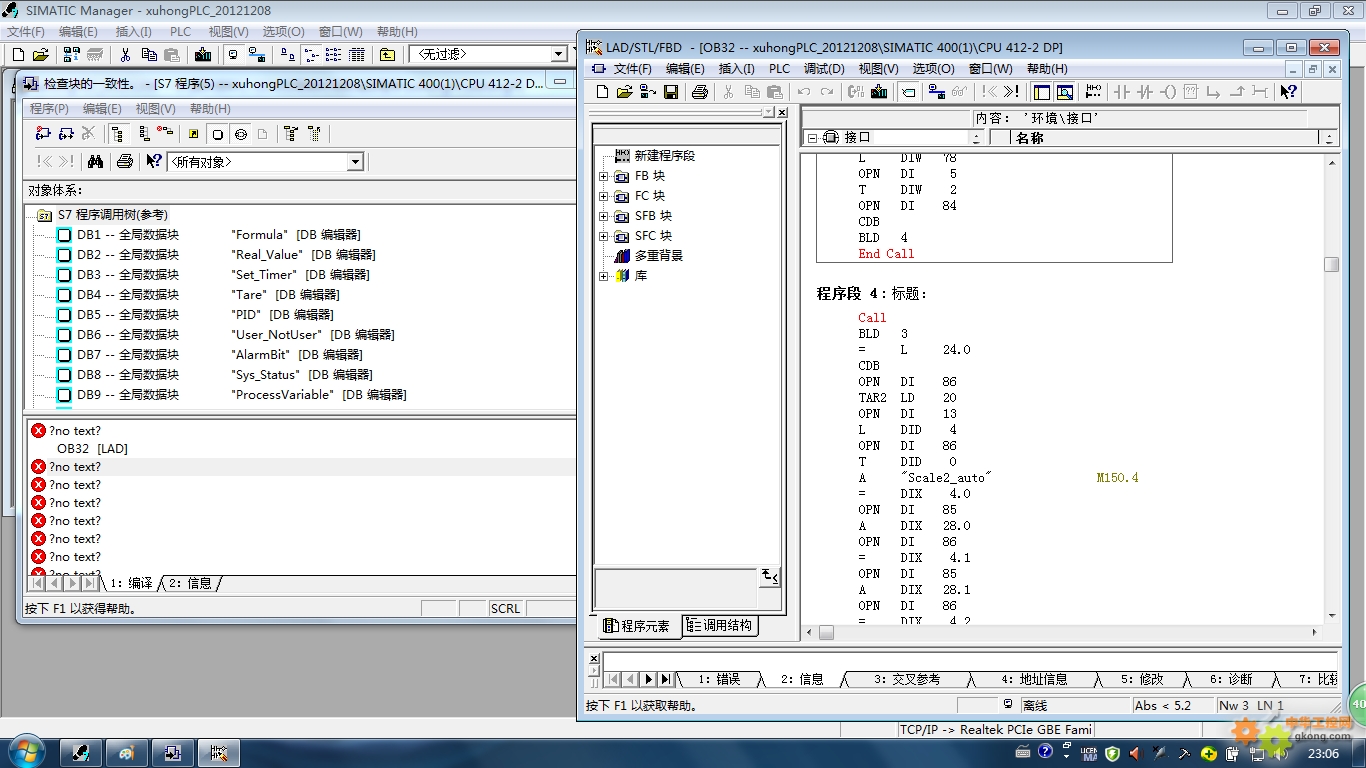Click the code editor vertical scrollbar
This screenshot has height=768, width=1366.
[x=1331, y=389]
